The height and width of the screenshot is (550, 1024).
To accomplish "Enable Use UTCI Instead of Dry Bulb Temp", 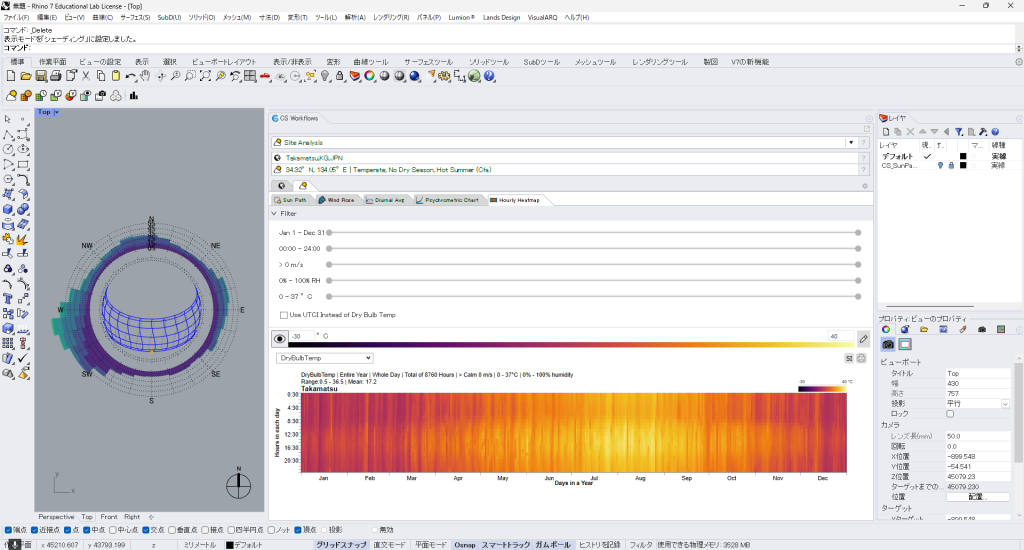I will coord(284,315).
